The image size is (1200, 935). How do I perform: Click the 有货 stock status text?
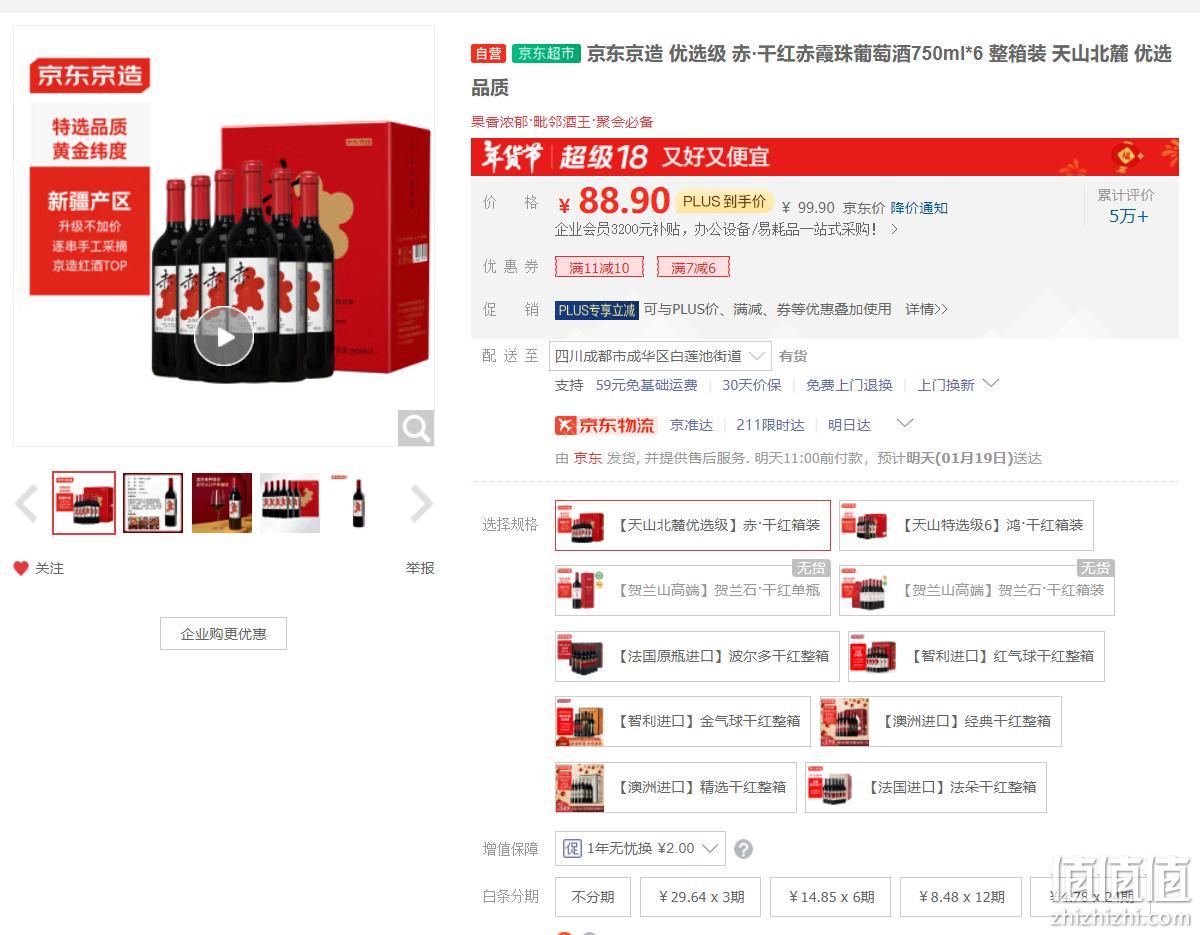tap(793, 356)
